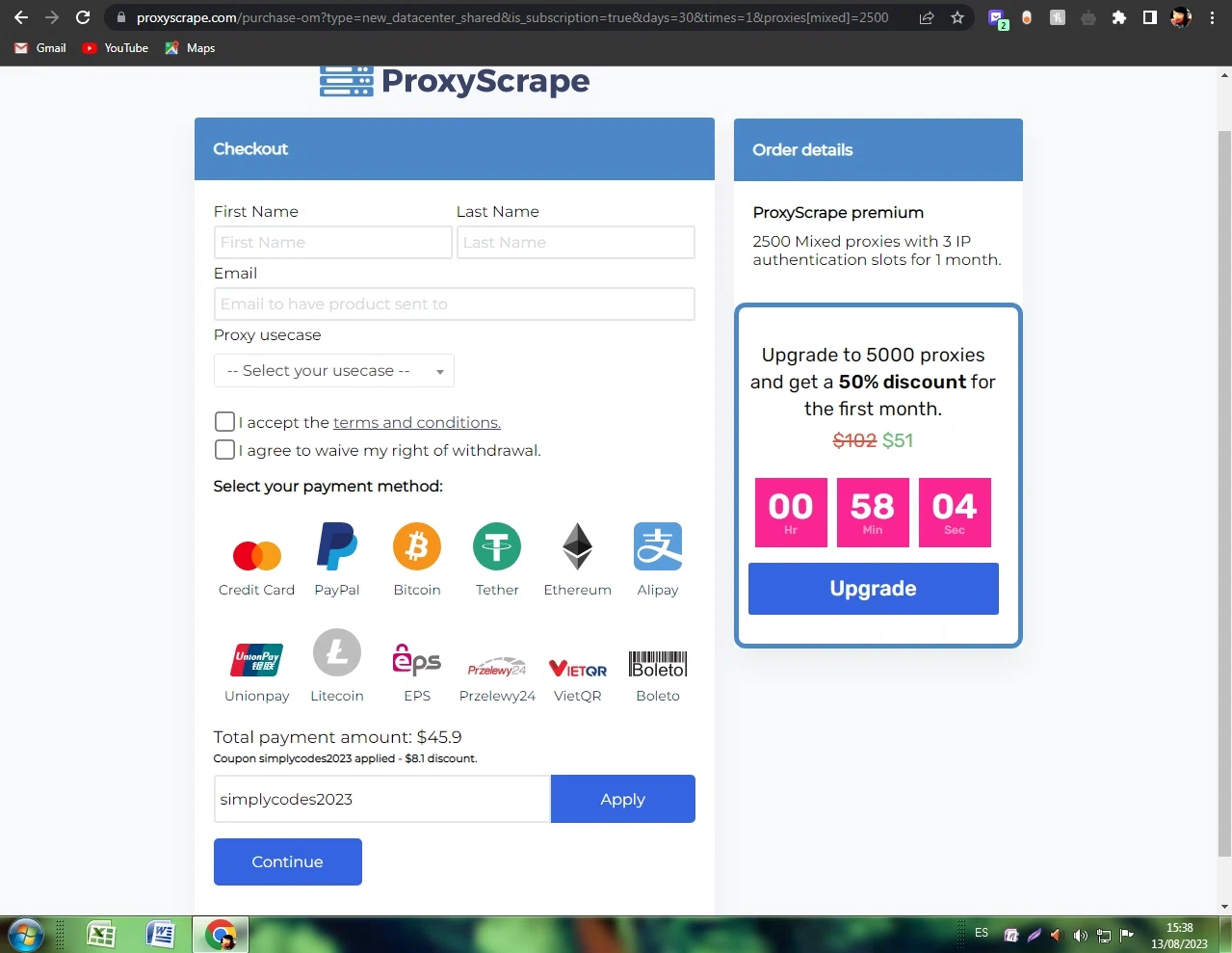
Task: Open Chrome profile avatar
Action: 1180,17
